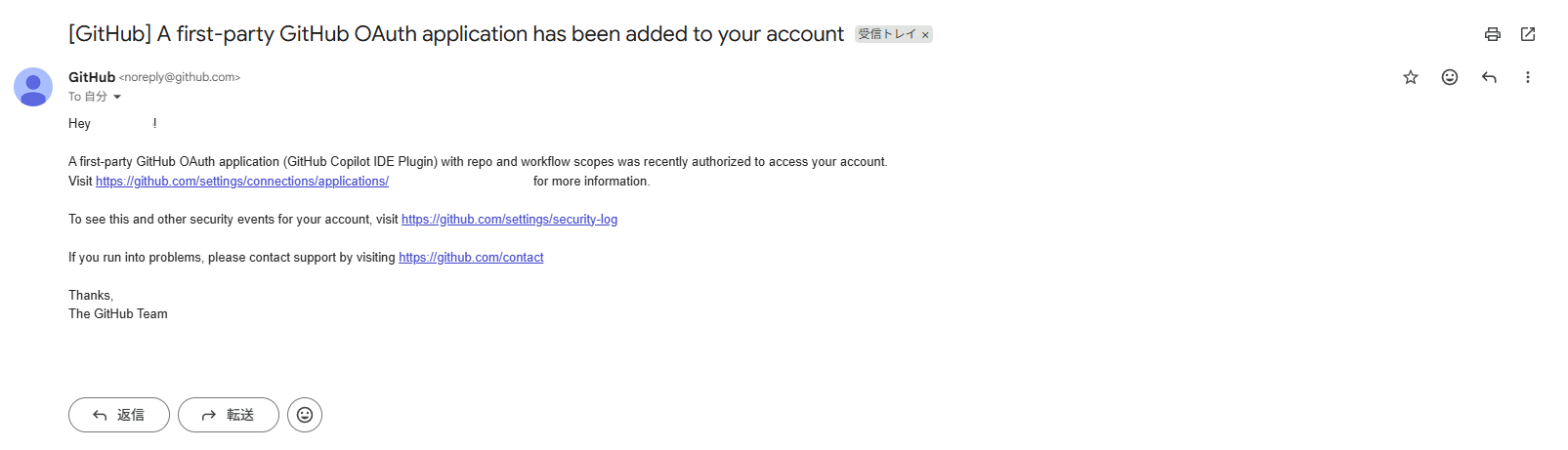Click the 受信トレイ inbox label chip

(887, 34)
